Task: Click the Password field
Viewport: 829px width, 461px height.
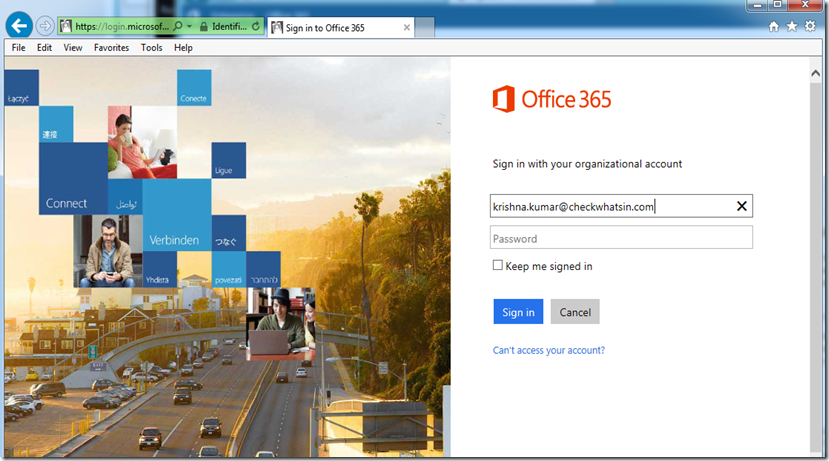Action: click(621, 237)
